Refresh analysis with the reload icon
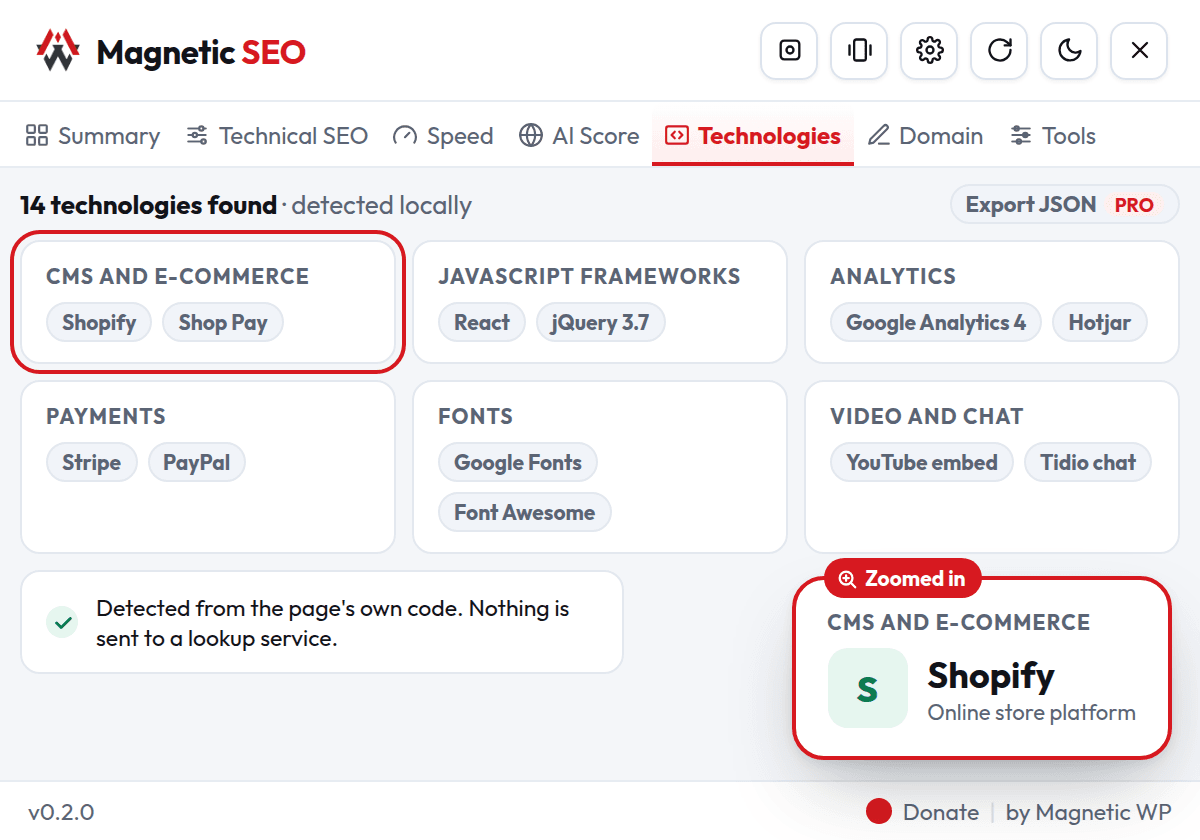The height and width of the screenshot is (840, 1200). (1000, 50)
